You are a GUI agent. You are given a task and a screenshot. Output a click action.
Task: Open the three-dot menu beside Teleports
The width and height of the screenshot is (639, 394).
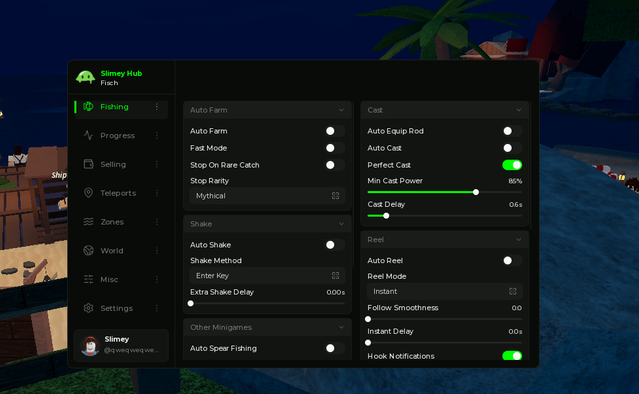(x=157, y=193)
